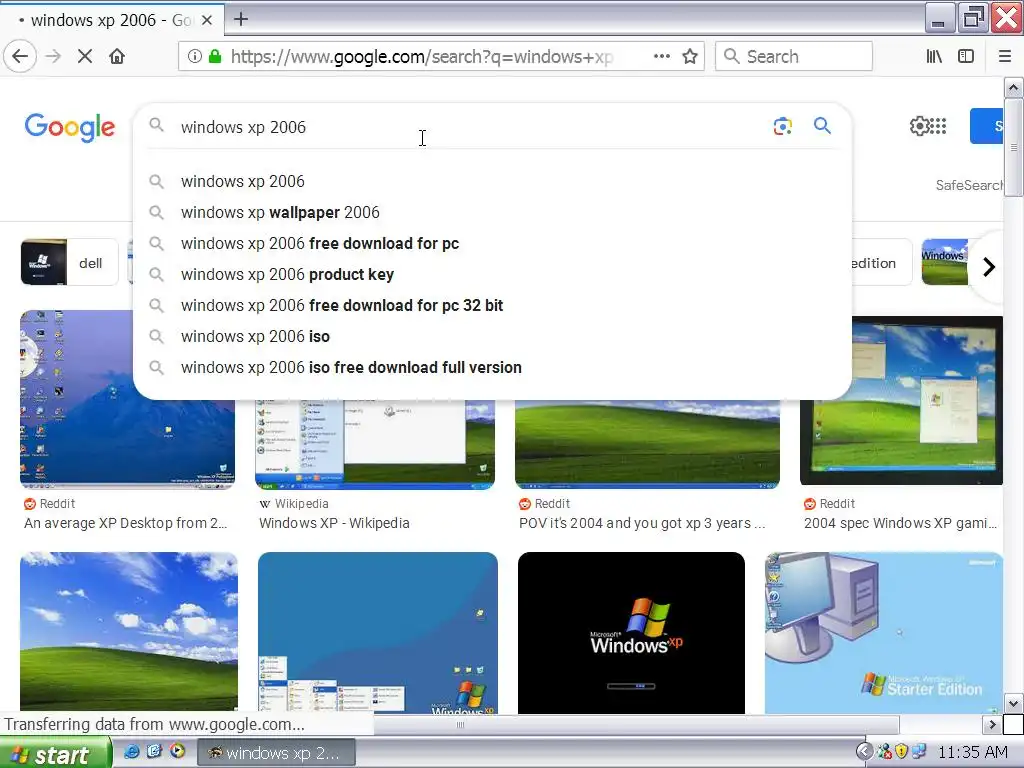Screen dimensions: 1024x768
Task: Select windows xp 2006 iso suggestion
Action: (x=492, y=336)
